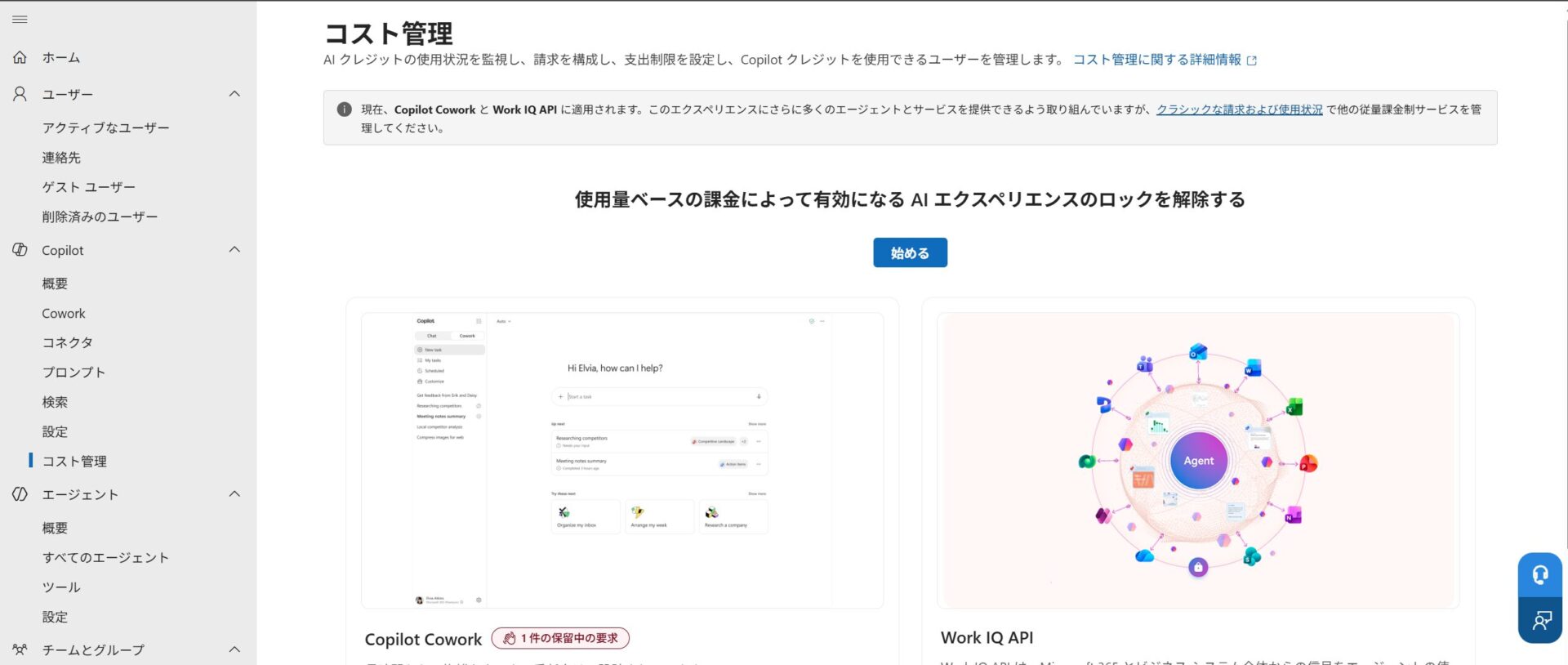Click the 始める button

tap(910, 253)
